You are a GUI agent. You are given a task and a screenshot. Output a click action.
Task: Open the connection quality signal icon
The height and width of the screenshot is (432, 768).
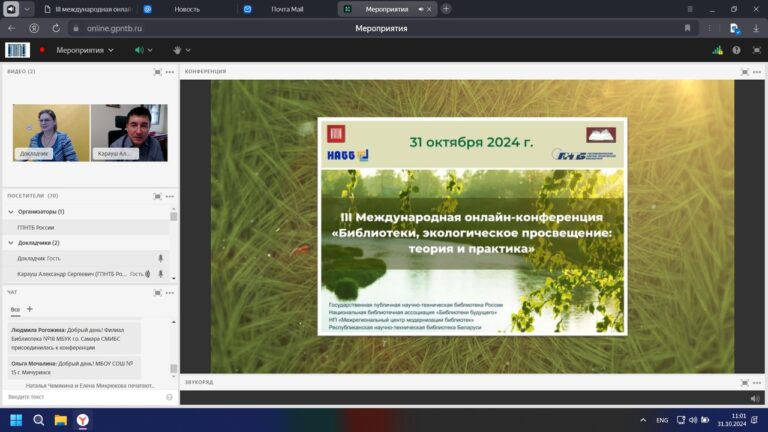[717, 50]
